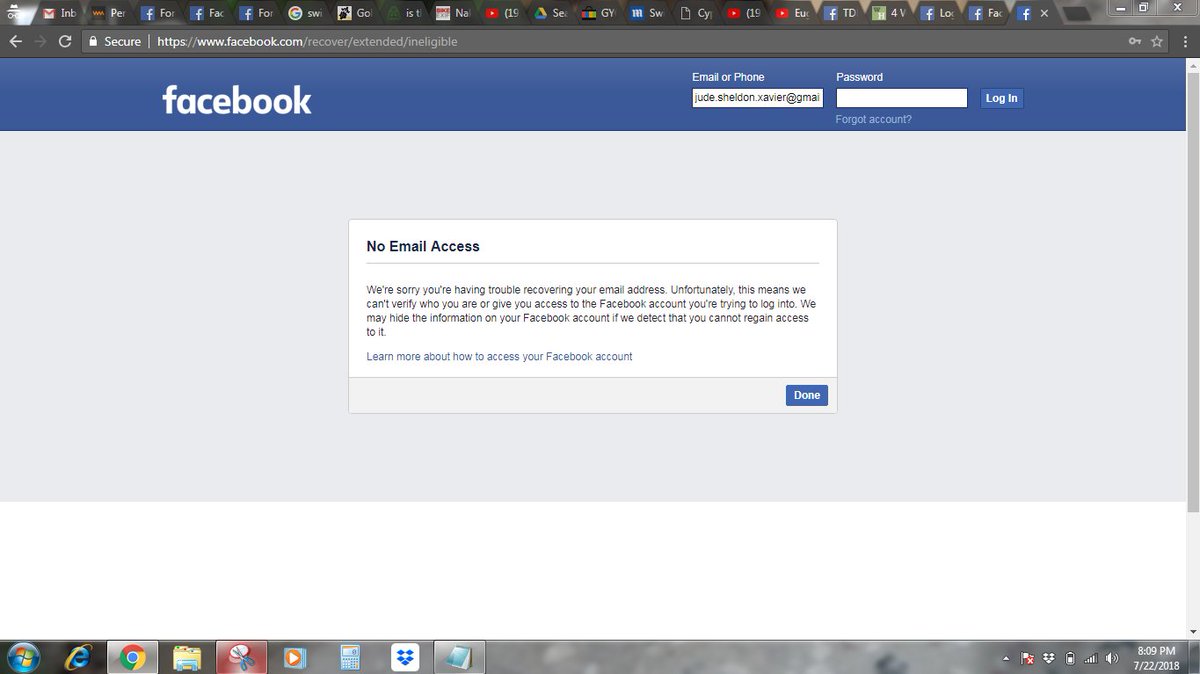Switch to the Google 'swi' search tab
1200x674 pixels.
pos(305,14)
